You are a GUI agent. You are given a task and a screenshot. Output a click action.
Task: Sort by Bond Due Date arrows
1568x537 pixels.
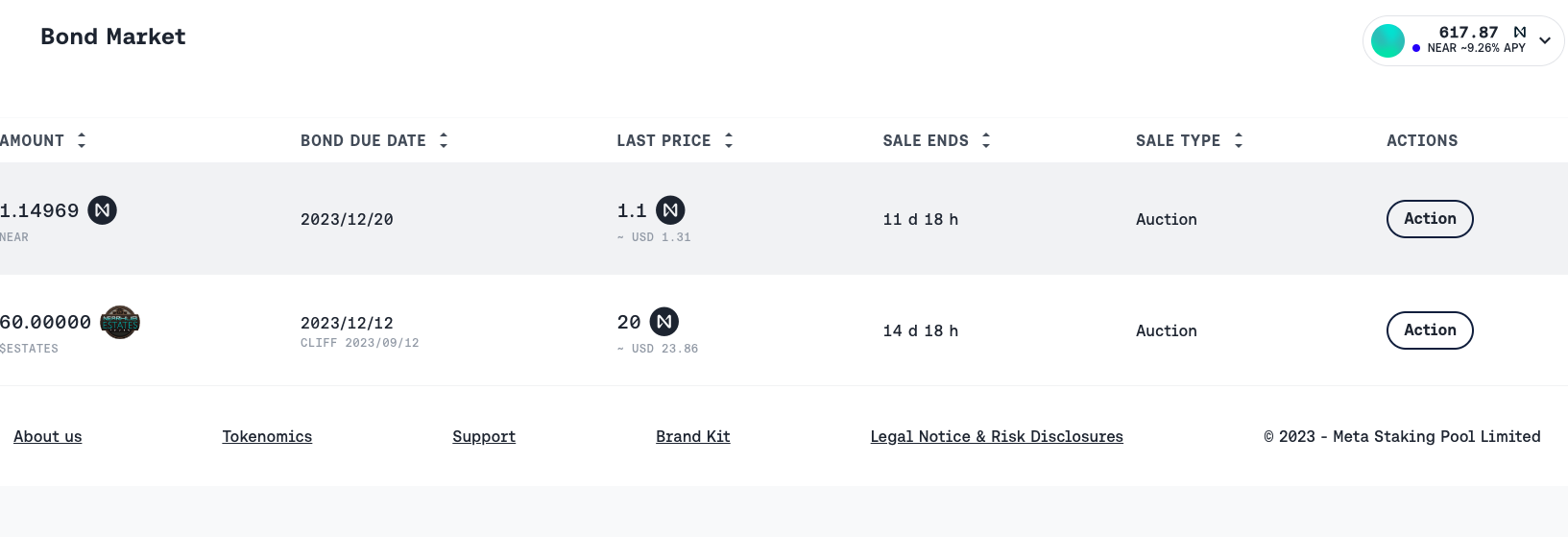pos(444,140)
